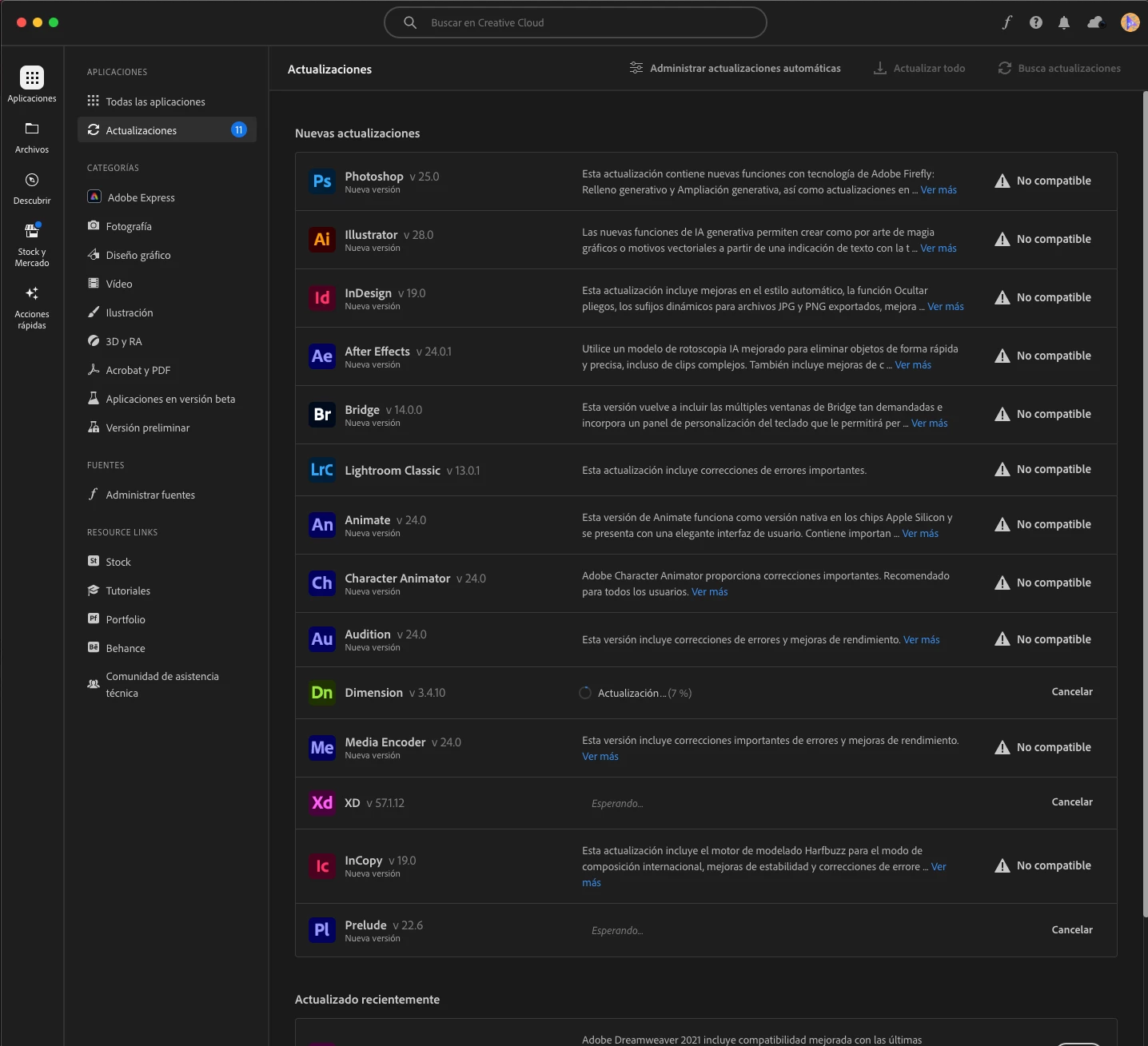Click the Dimension app icon
The height and width of the screenshot is (1046, 1148).
pos(322,693)
